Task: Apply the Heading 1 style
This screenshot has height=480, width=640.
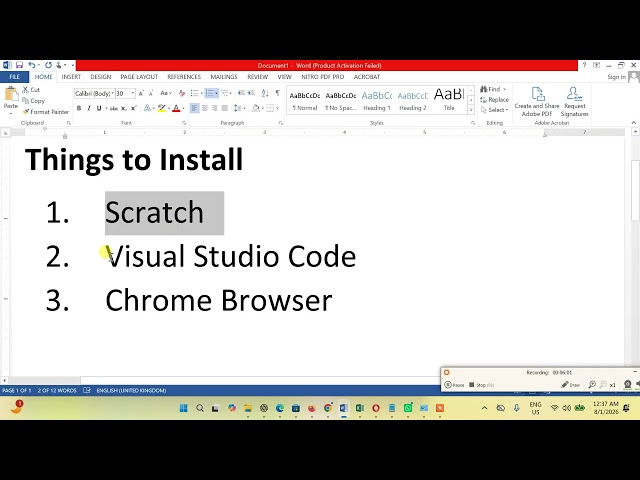Action: (x=377, y=100)
